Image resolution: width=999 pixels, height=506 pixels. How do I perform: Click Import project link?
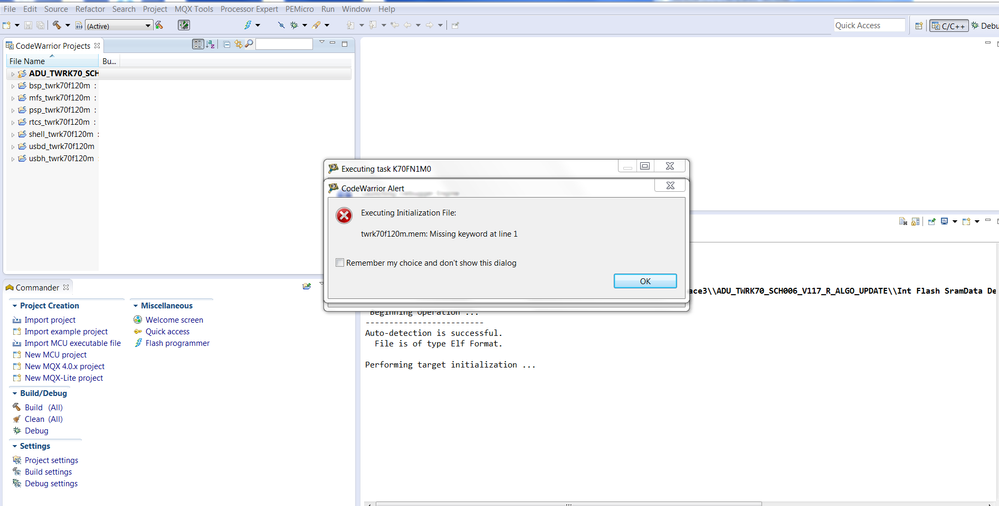[x=50, y=320]
